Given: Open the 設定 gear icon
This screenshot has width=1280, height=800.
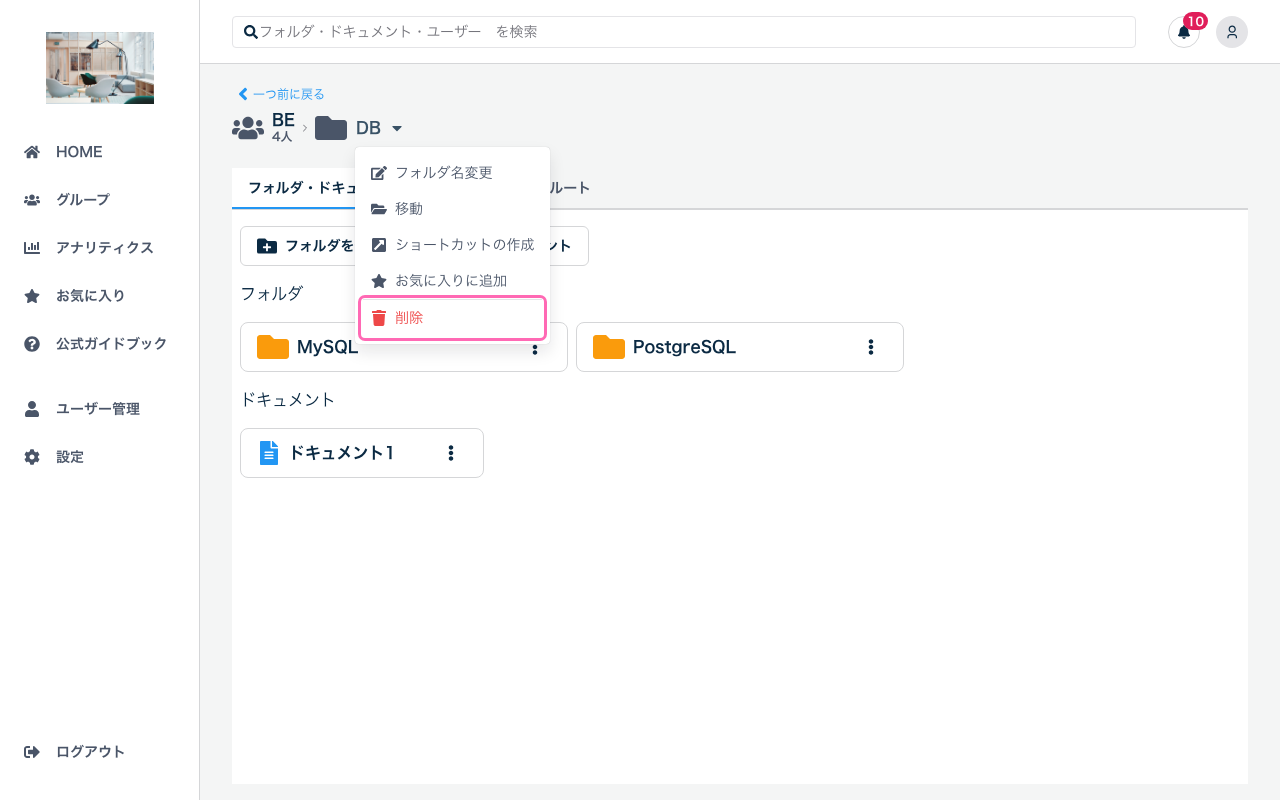Looking at the screenshot, I should point(33,456).
